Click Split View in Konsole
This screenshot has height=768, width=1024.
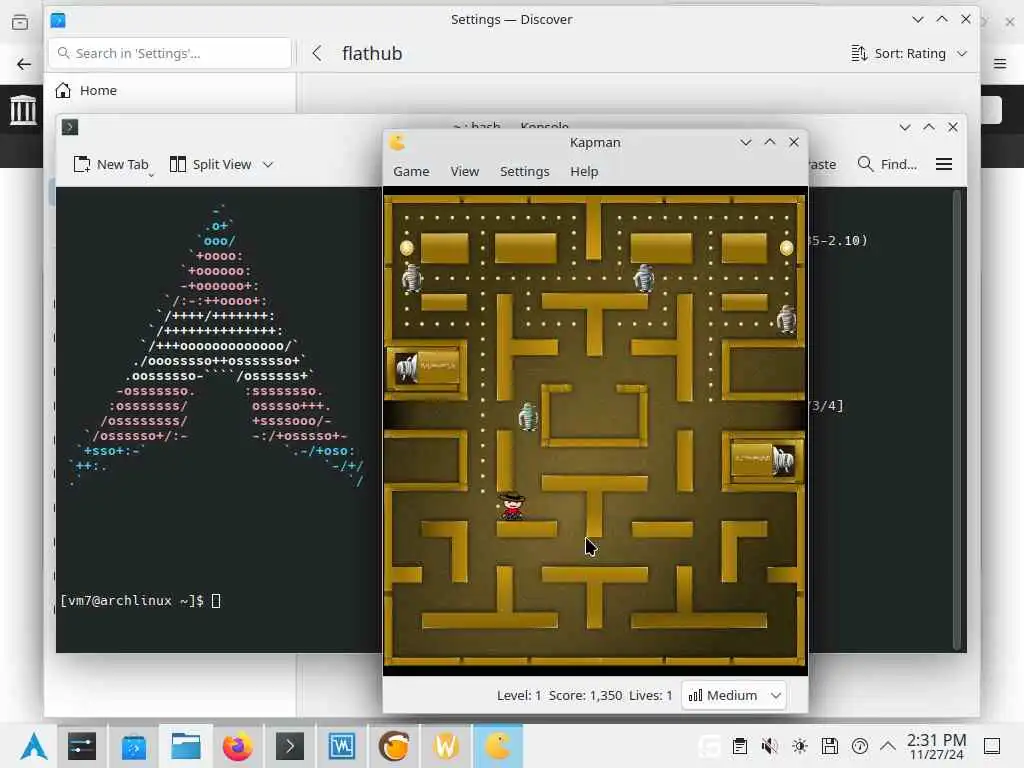(210, 165)
